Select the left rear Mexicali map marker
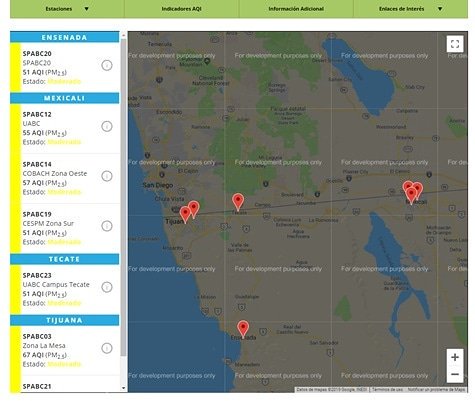The image size is (475, 401). (x=407, y=186)
